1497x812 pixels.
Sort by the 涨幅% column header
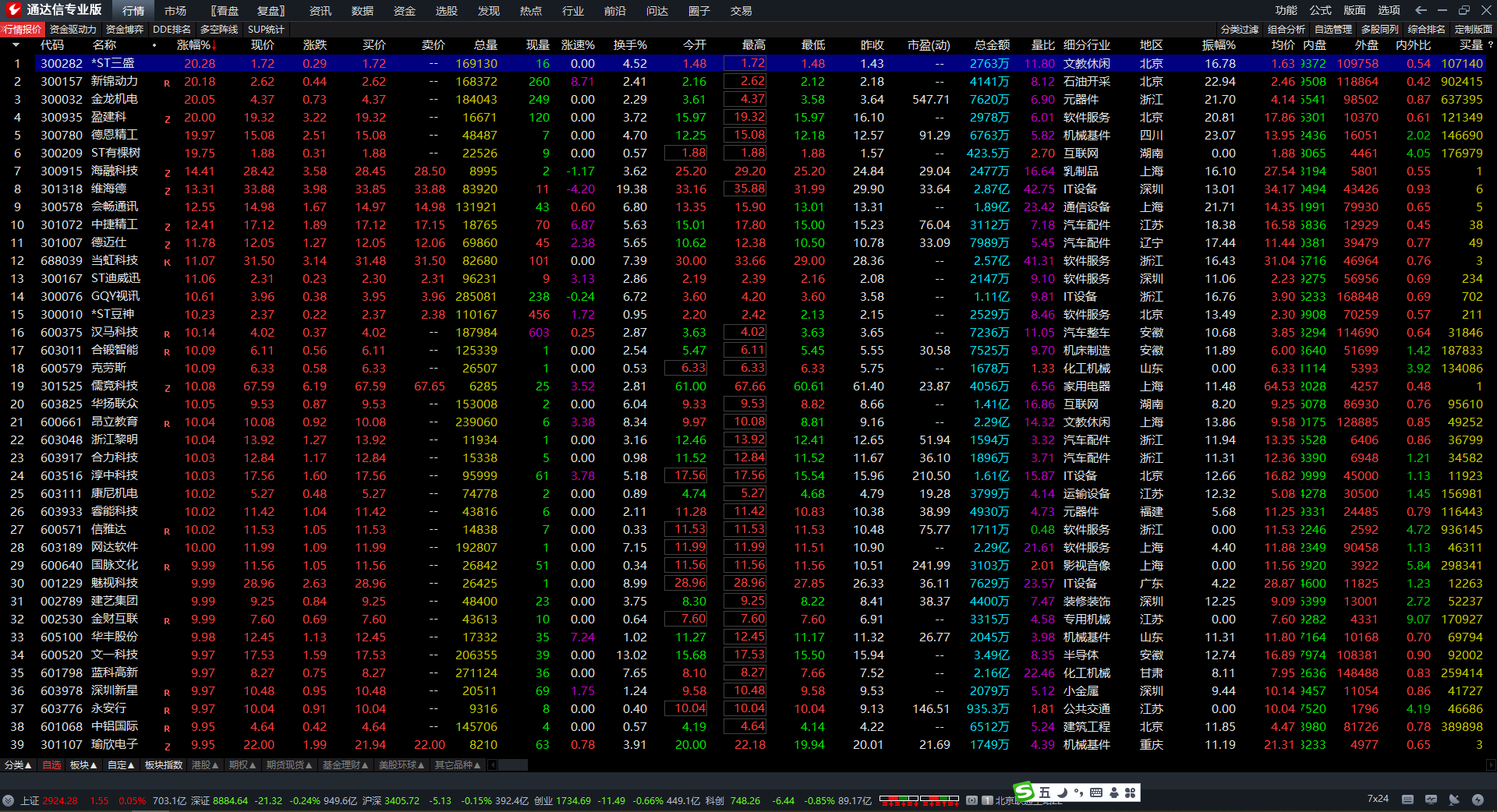click(x=196, y=45)
